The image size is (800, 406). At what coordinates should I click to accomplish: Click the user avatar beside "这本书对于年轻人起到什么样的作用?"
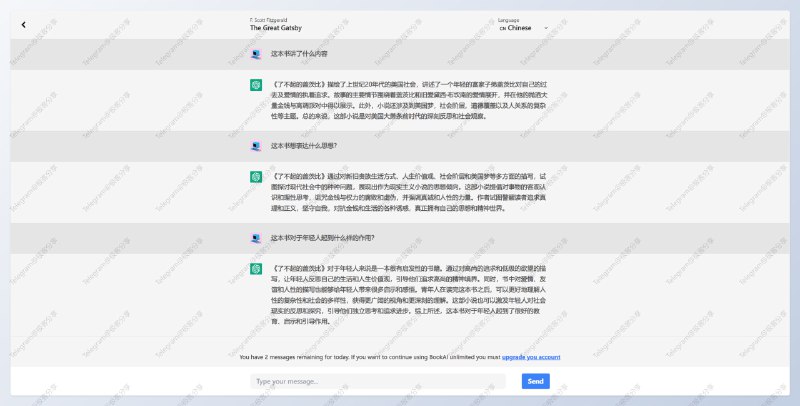[256, 238]
